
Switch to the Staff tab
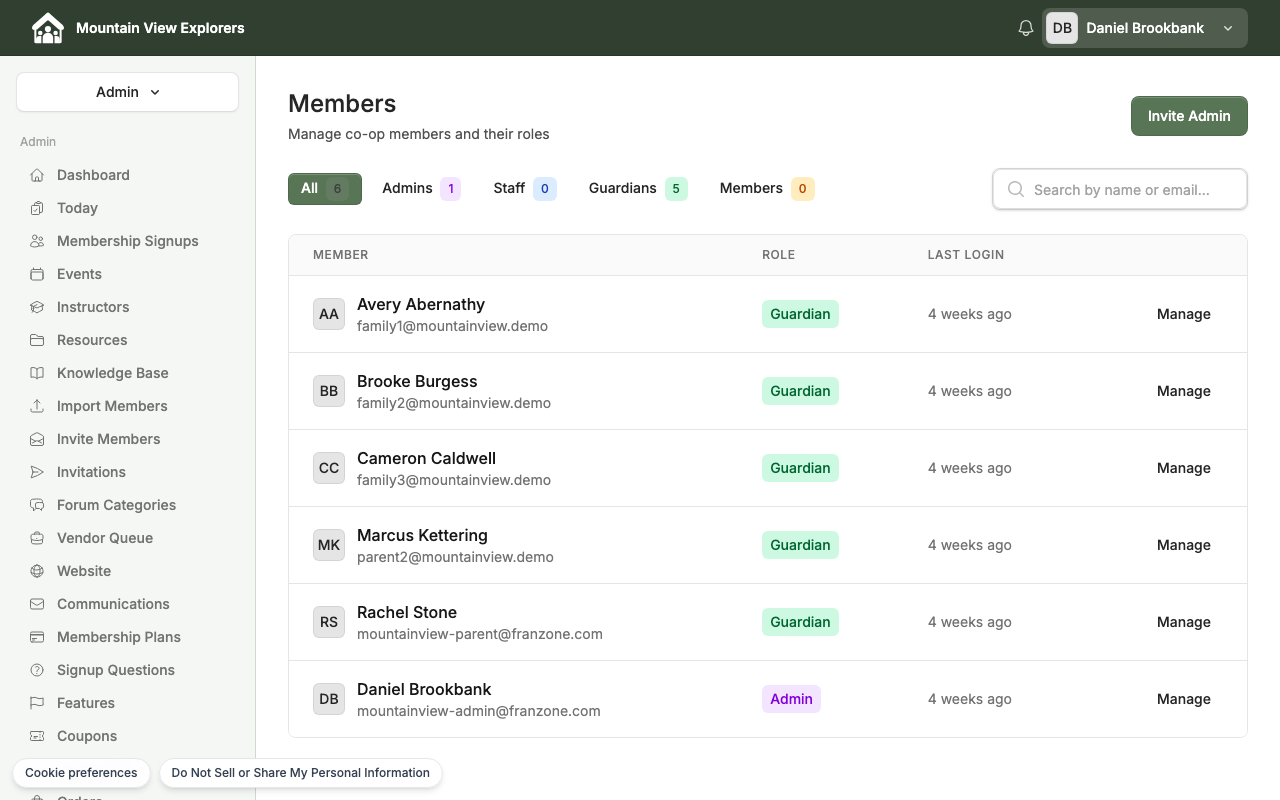pos(525,189)
